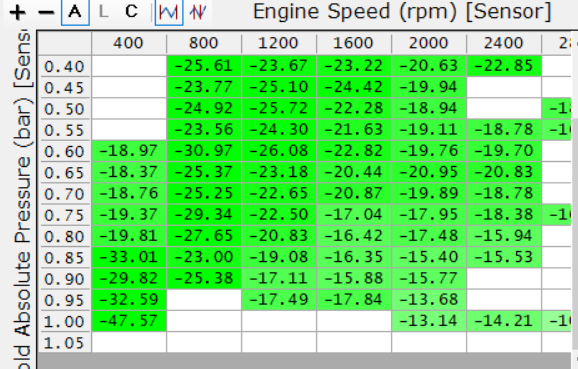The width and height of the screenshot is (578, 369).
Task: Click the cell with value -24.30
Action: (279, 130)
